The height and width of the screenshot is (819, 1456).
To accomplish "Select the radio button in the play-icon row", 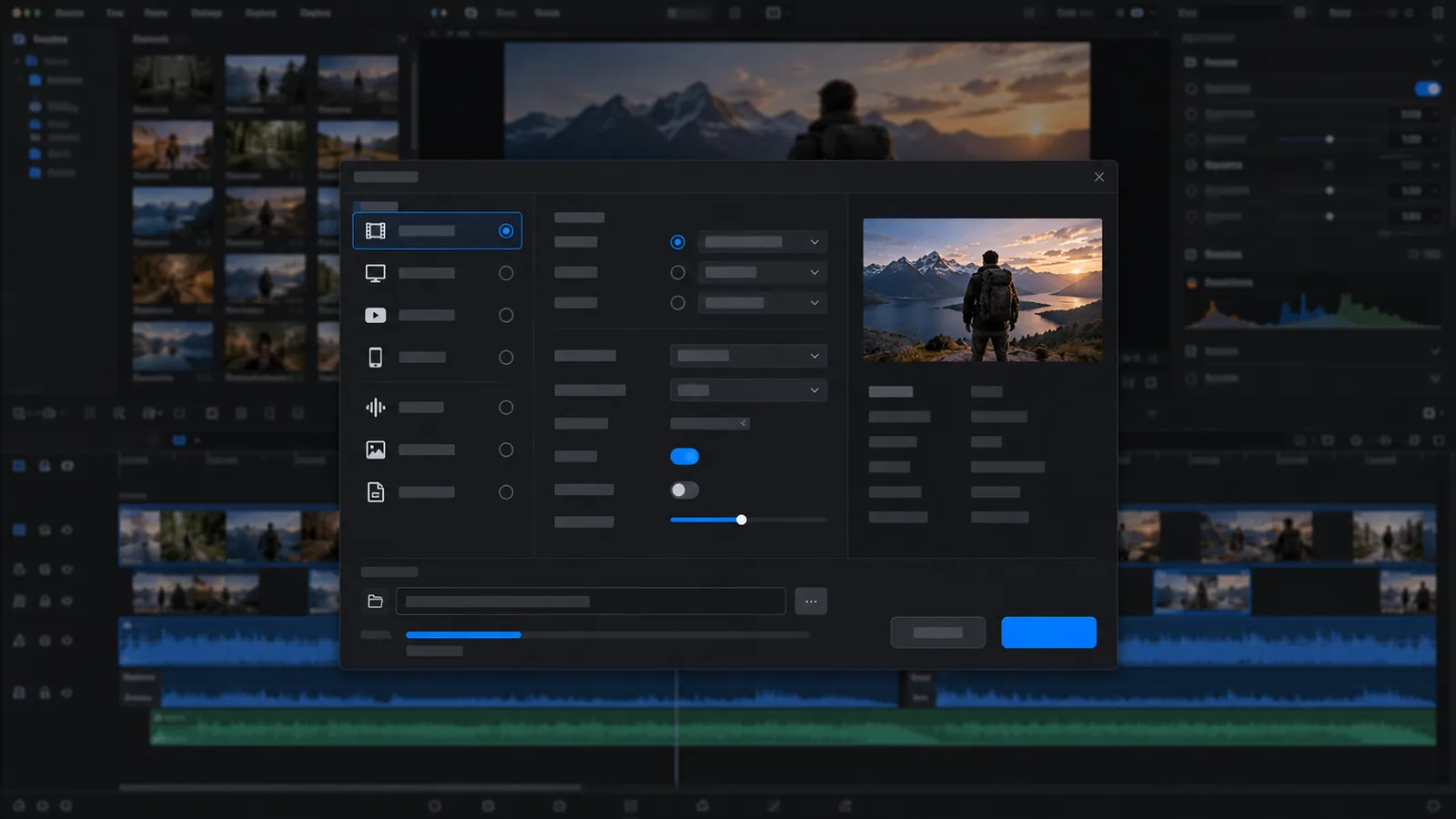I will 506,315.
